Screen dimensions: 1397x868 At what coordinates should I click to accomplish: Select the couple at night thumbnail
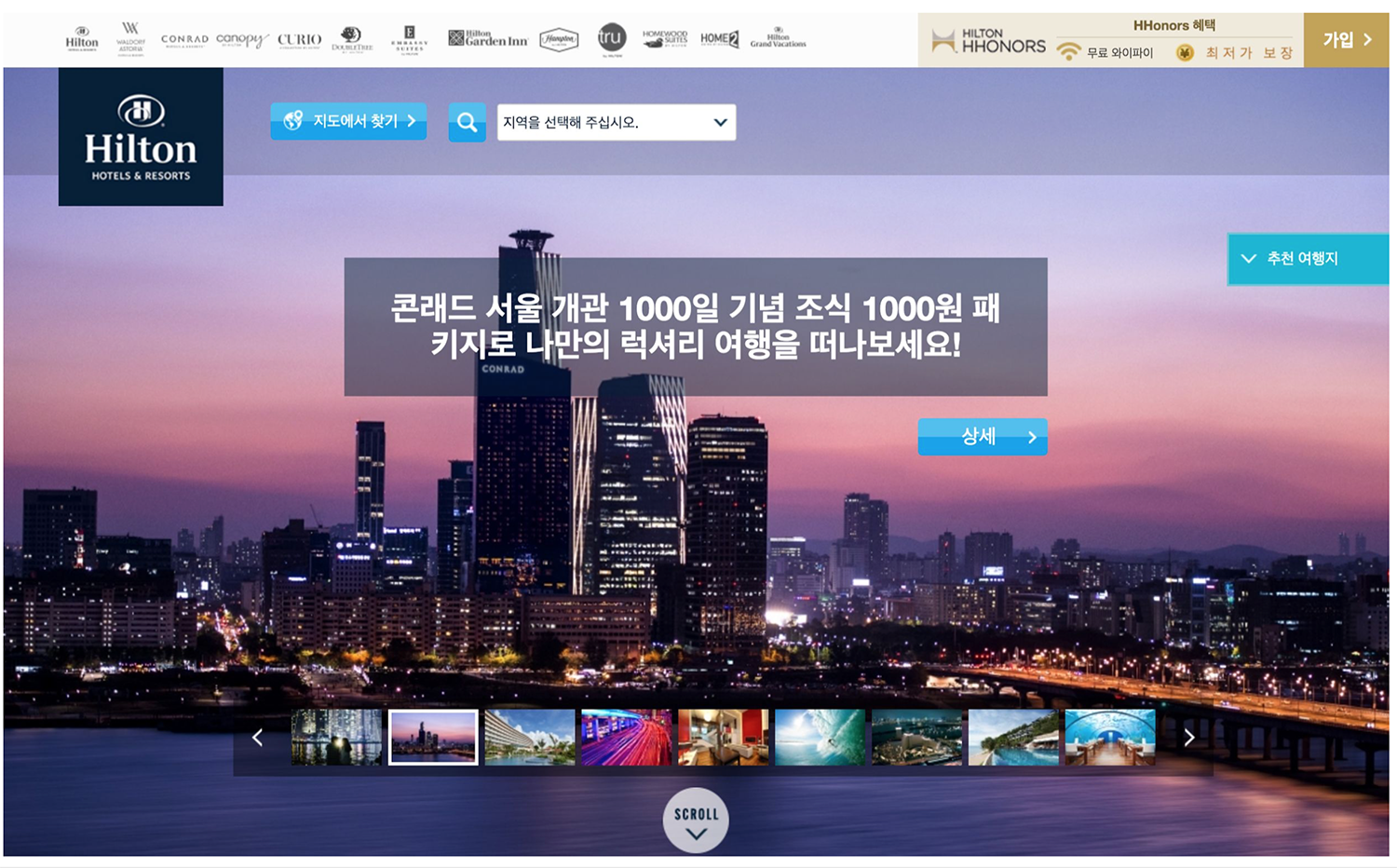coord(336,738)
